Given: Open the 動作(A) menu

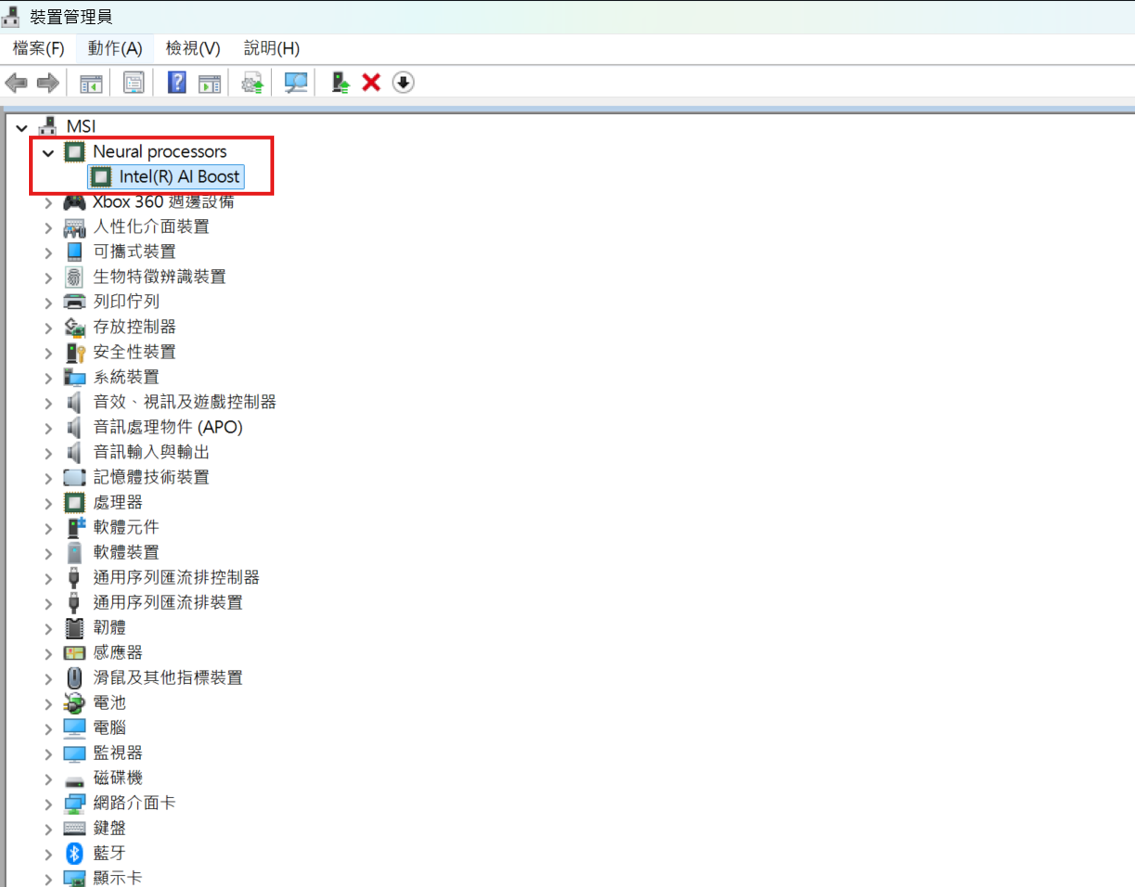Looking at the screenshot, I should [114, 48].
